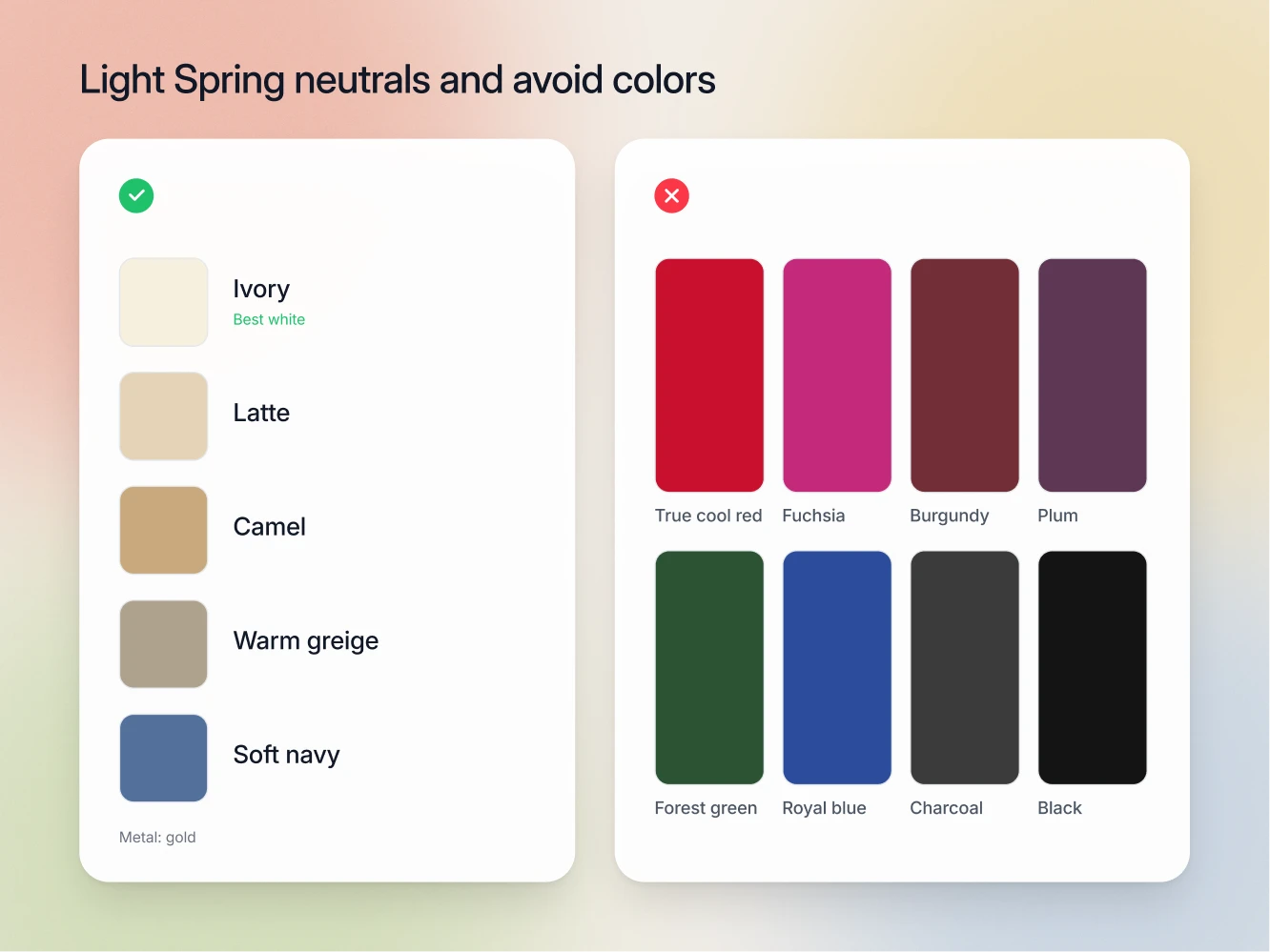
Task: Click the 'Latte' label text
Action: click(261, 413)
